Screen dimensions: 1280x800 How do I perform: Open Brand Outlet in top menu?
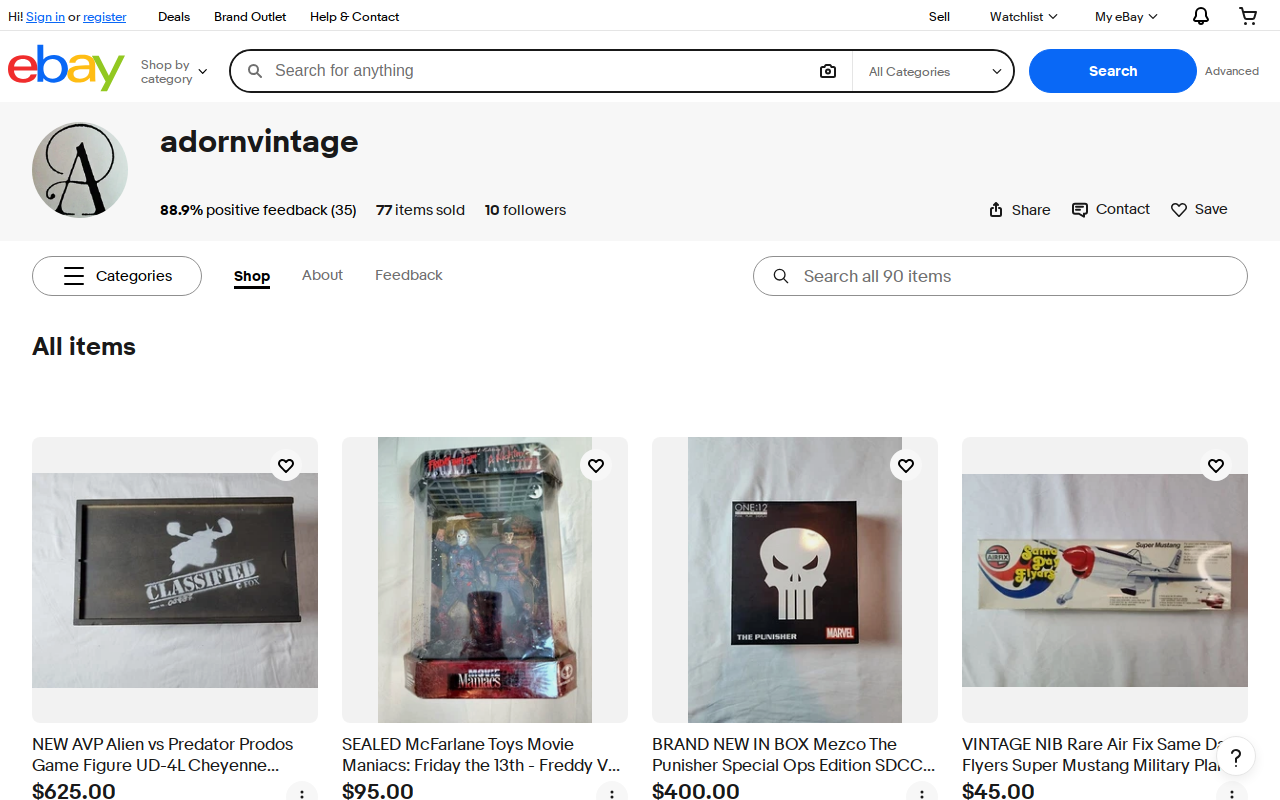point(250,16)
